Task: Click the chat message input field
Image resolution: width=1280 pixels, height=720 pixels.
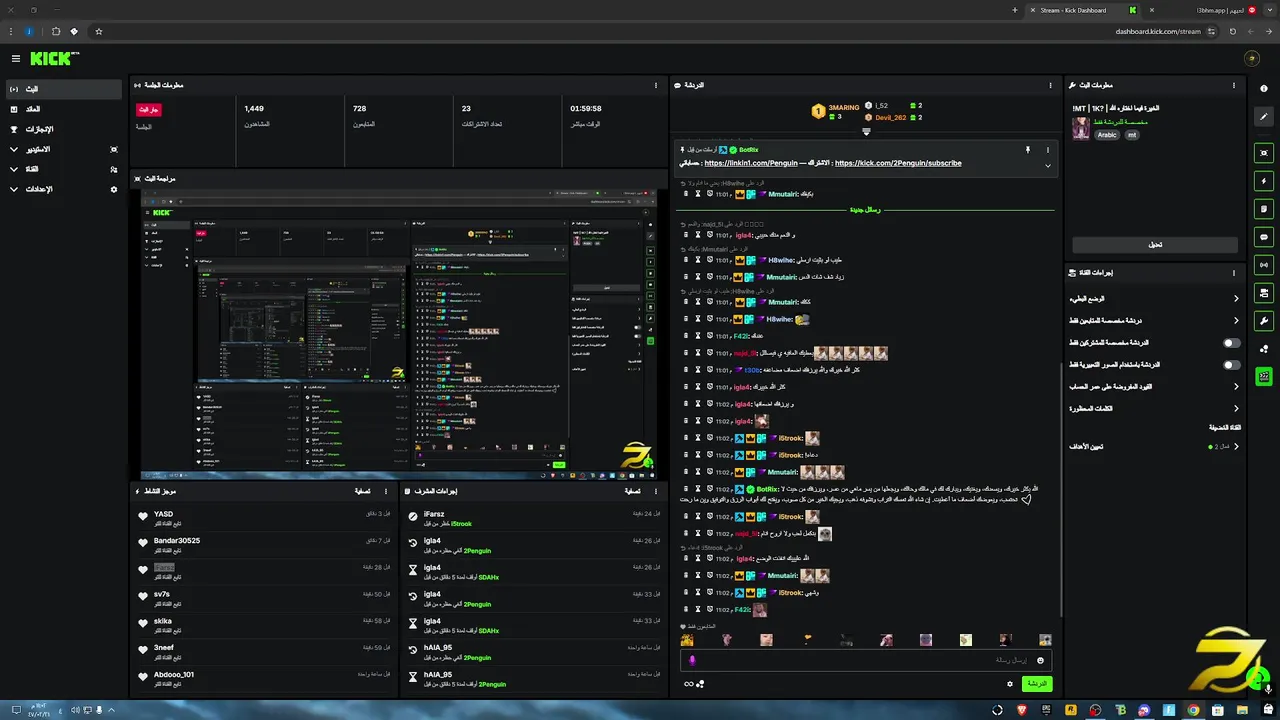Action: click(x=866, y=660)
